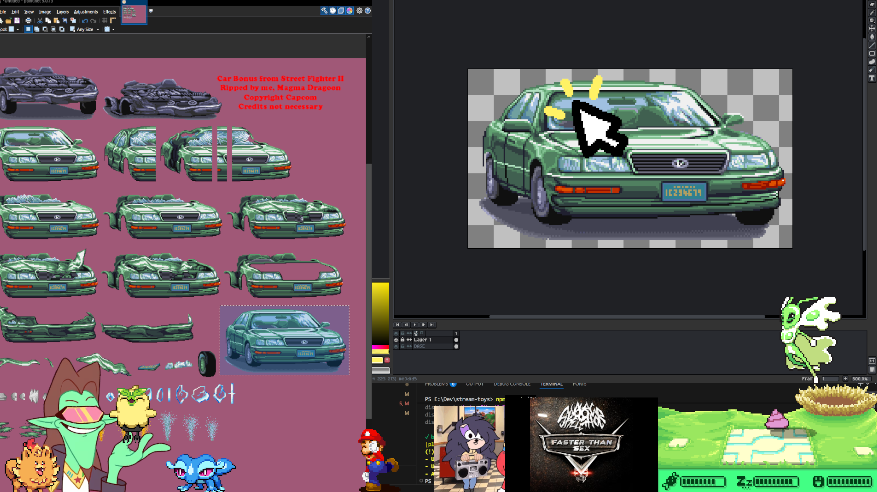The image size is (877, 492).
Task: Select Intersect selection mode
Action: [53, 29]
